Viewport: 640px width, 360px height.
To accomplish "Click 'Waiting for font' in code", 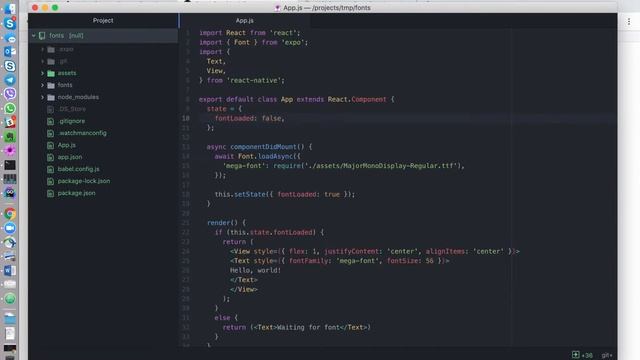I will pos(308,327).
